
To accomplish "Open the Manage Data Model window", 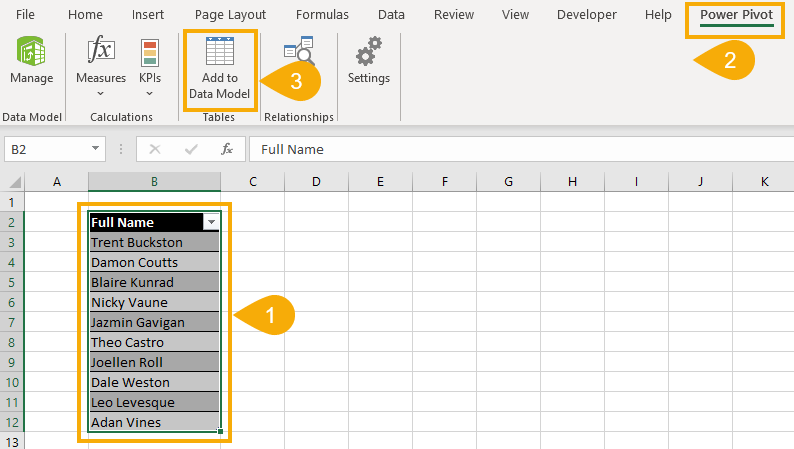I will [x=31, y=60].
